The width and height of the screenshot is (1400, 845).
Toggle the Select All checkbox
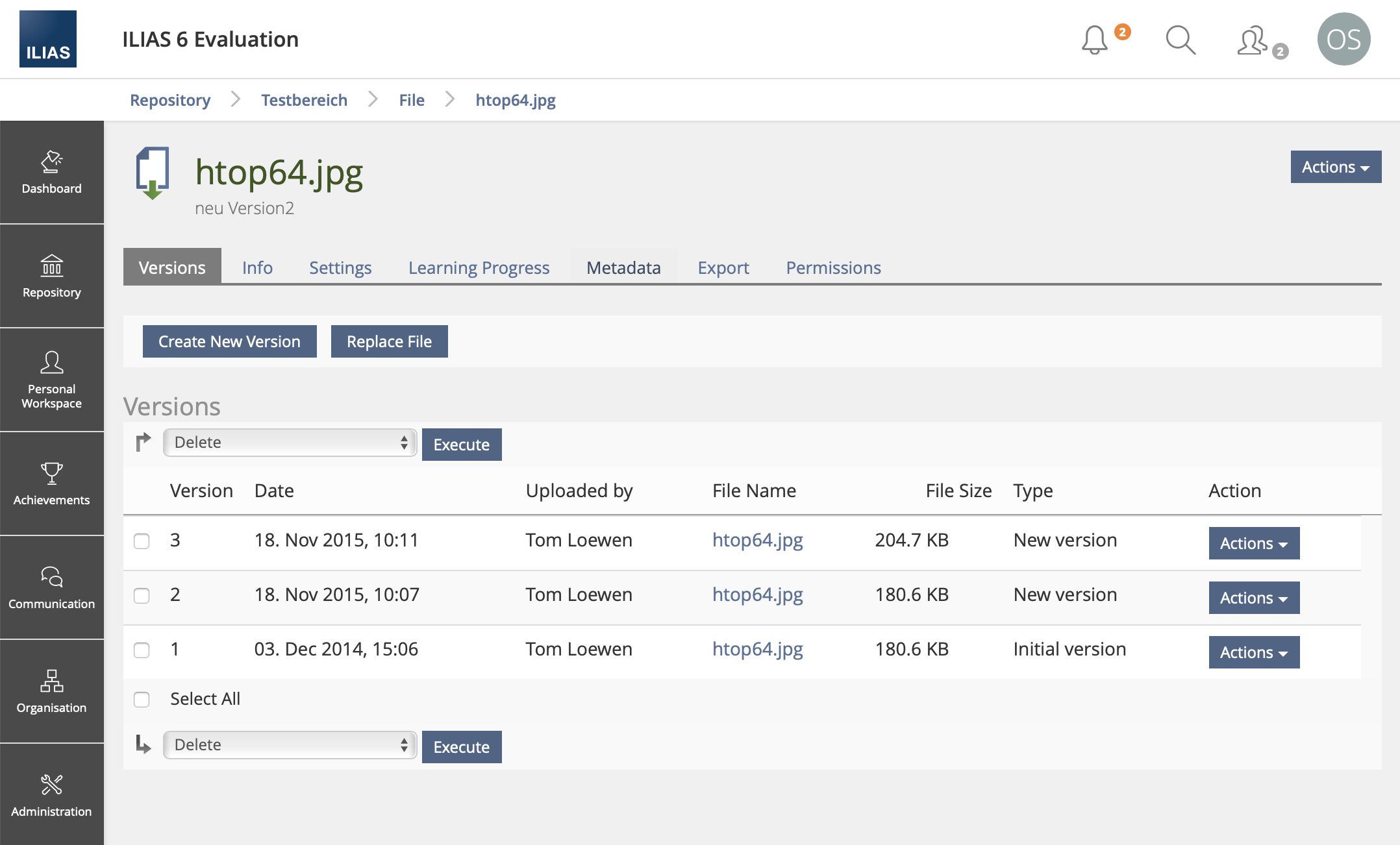[142, 700]
